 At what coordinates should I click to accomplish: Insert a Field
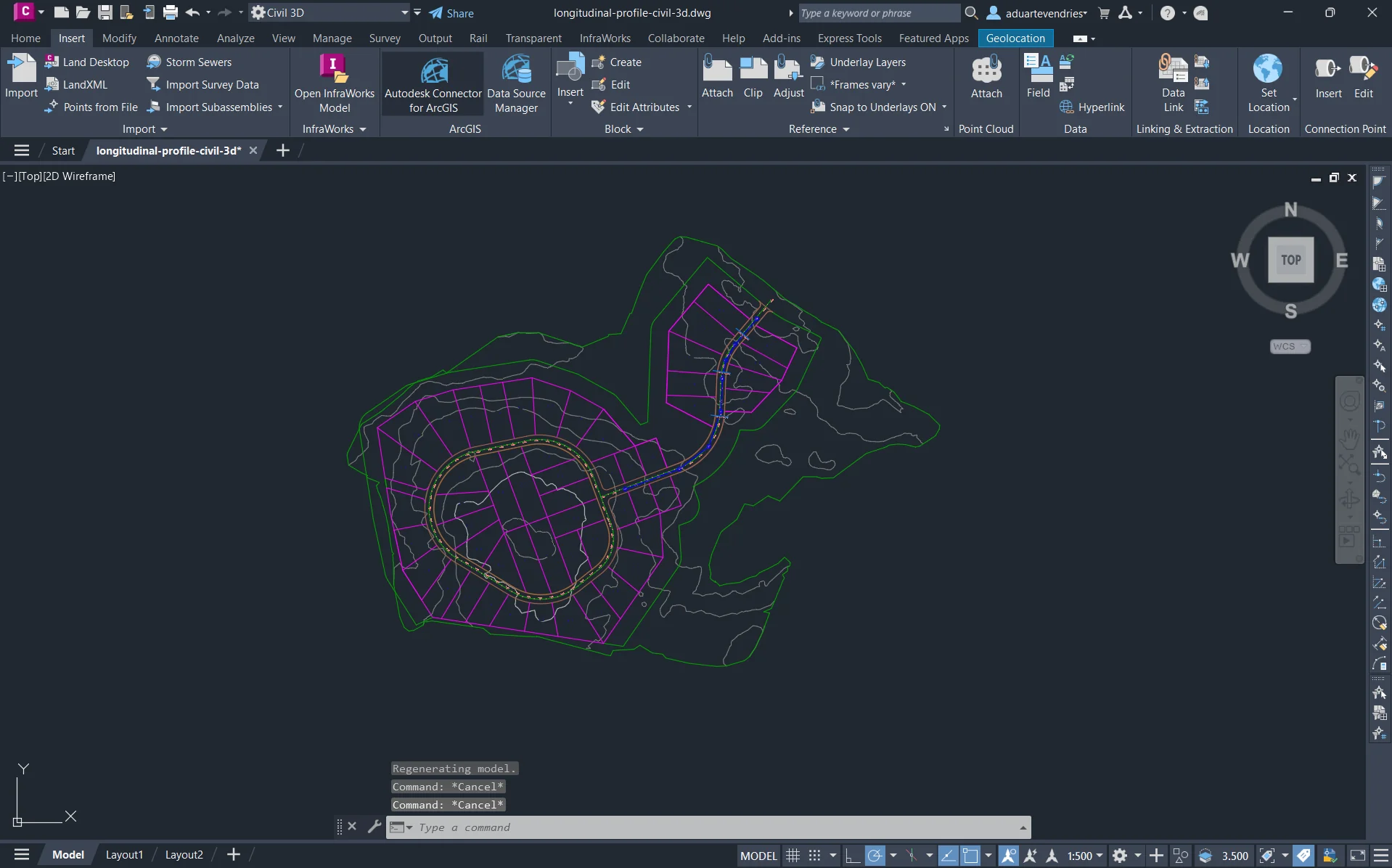[1038, 76]
